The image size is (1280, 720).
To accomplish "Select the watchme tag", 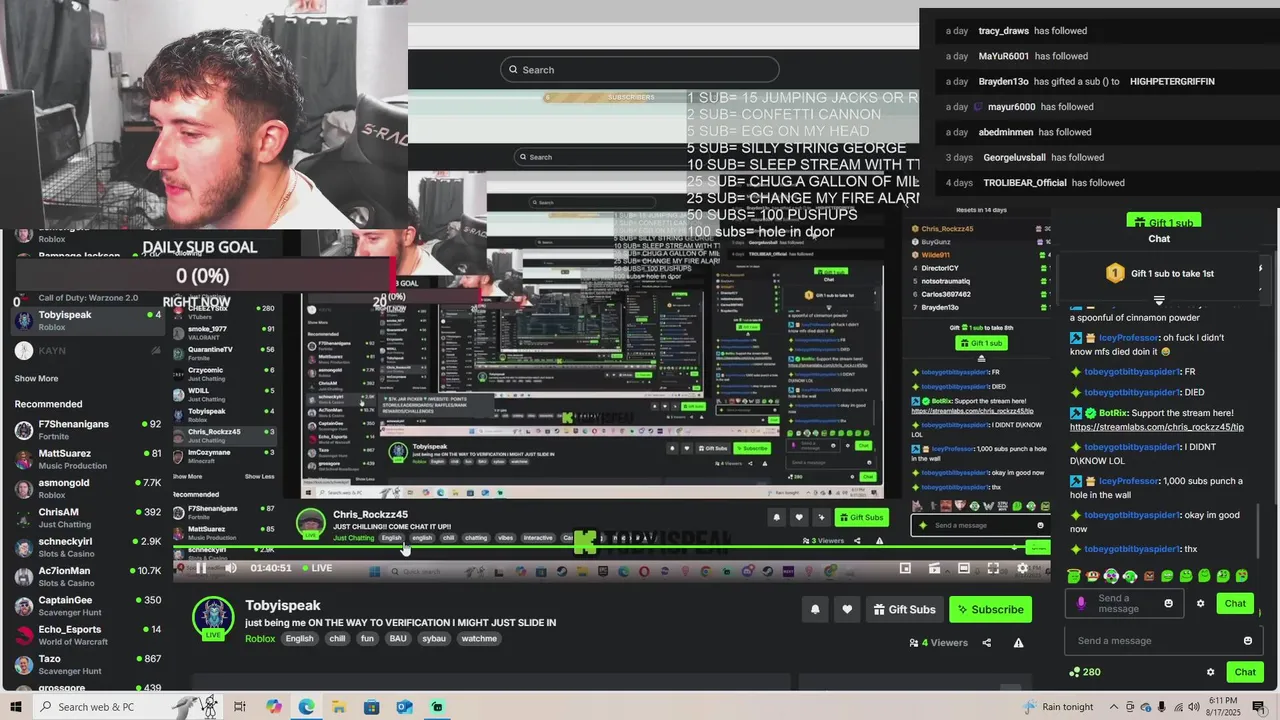I will [479, 638].
